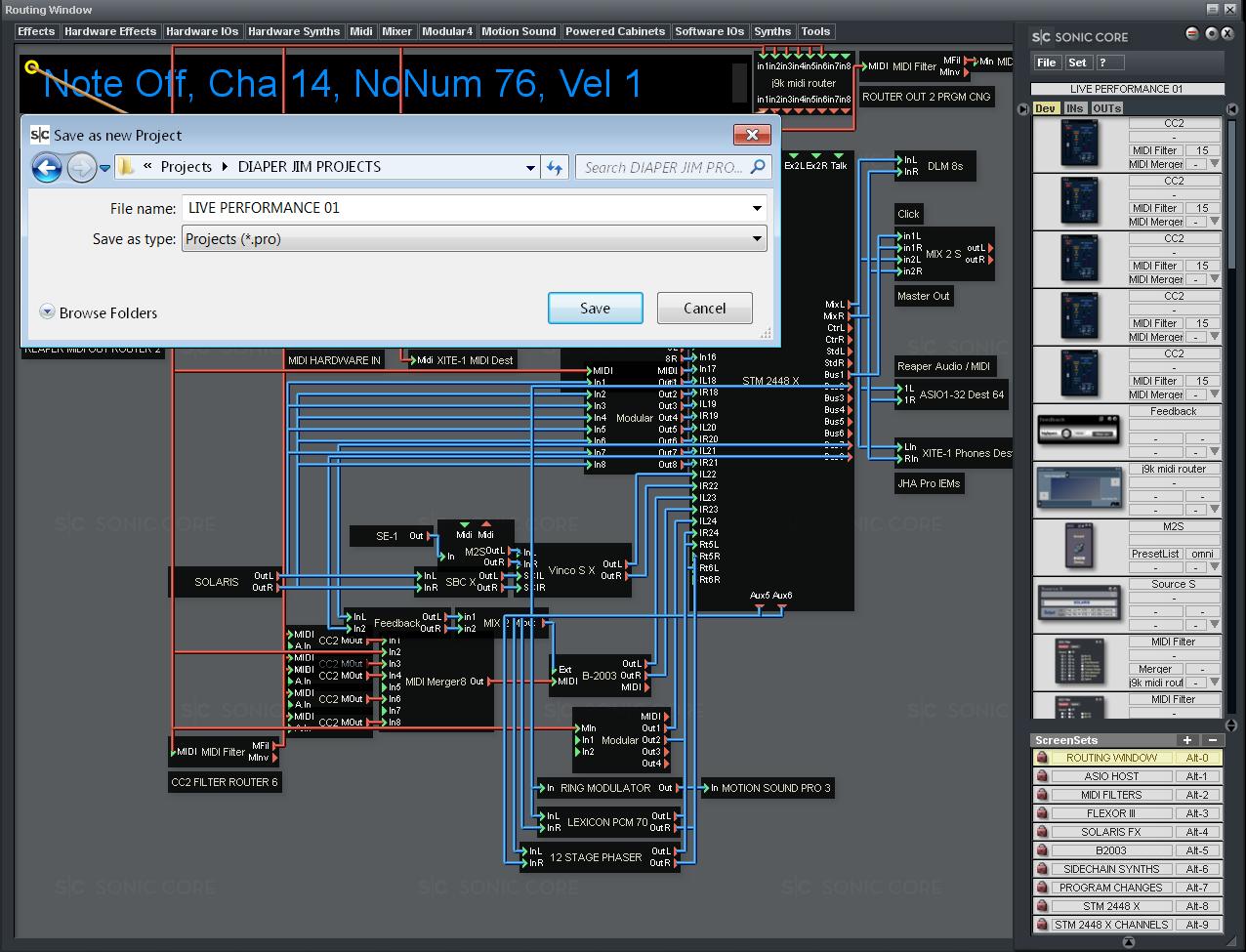Click the File button in Sonic Core panel
Screen dimensions: 1246x952
coord(1047,62)
